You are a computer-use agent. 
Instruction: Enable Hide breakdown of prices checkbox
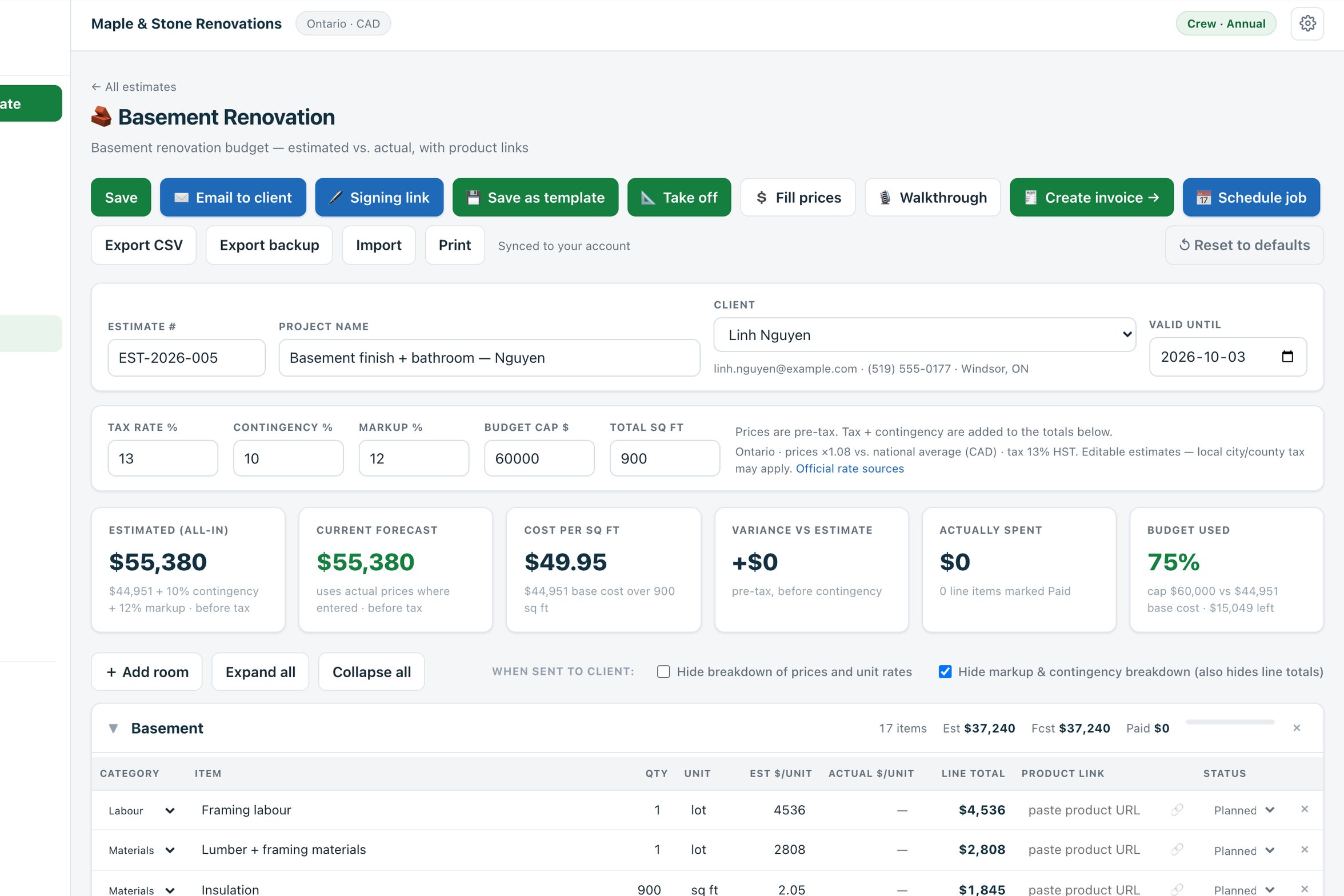[x=663, y=671]
